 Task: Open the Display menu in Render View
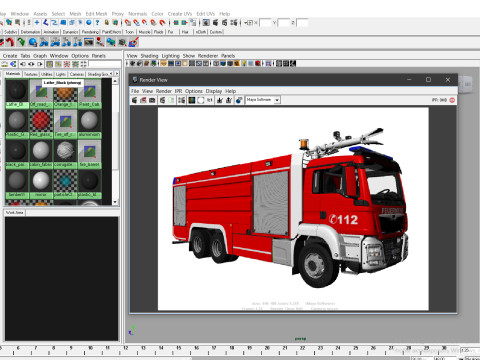coord(214,91)
